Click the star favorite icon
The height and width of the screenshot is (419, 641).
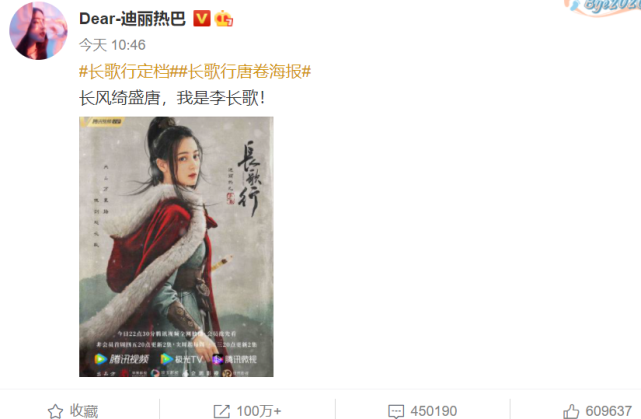click(55, 411)
